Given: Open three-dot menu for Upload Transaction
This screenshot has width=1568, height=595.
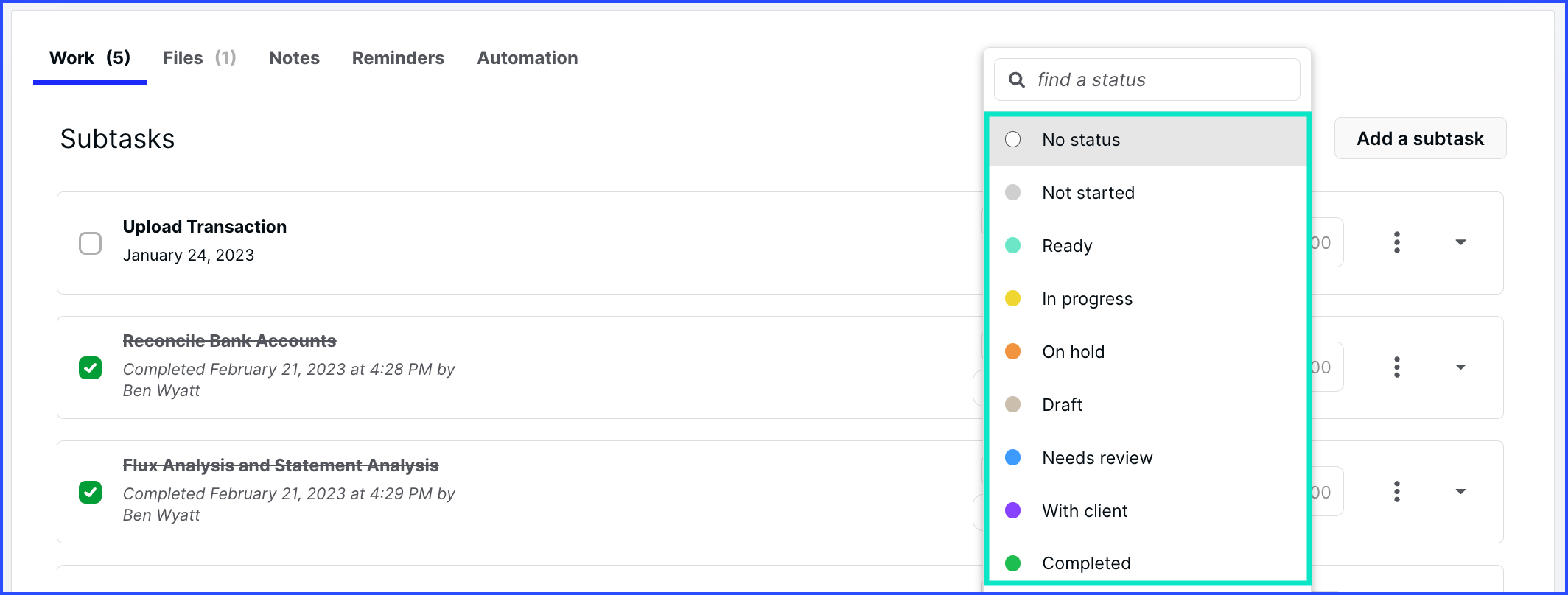Looking at the screenshot, I should pos(1396,242).
